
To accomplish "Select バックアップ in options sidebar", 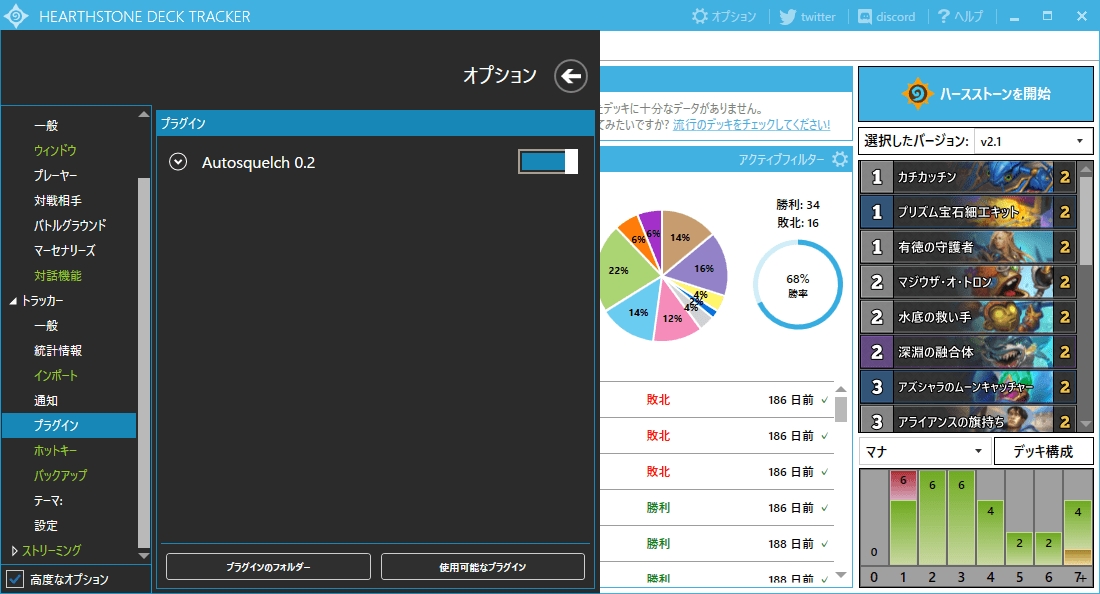I will (x=60, y=475).
